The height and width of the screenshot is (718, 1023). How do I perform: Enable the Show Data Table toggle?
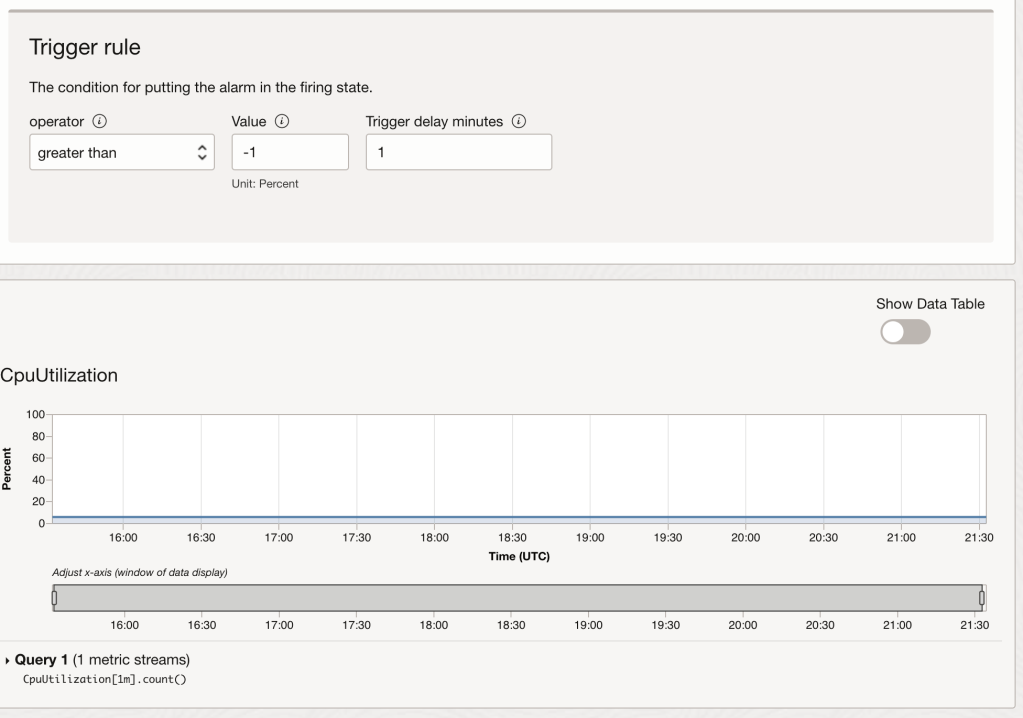[904, 333]
